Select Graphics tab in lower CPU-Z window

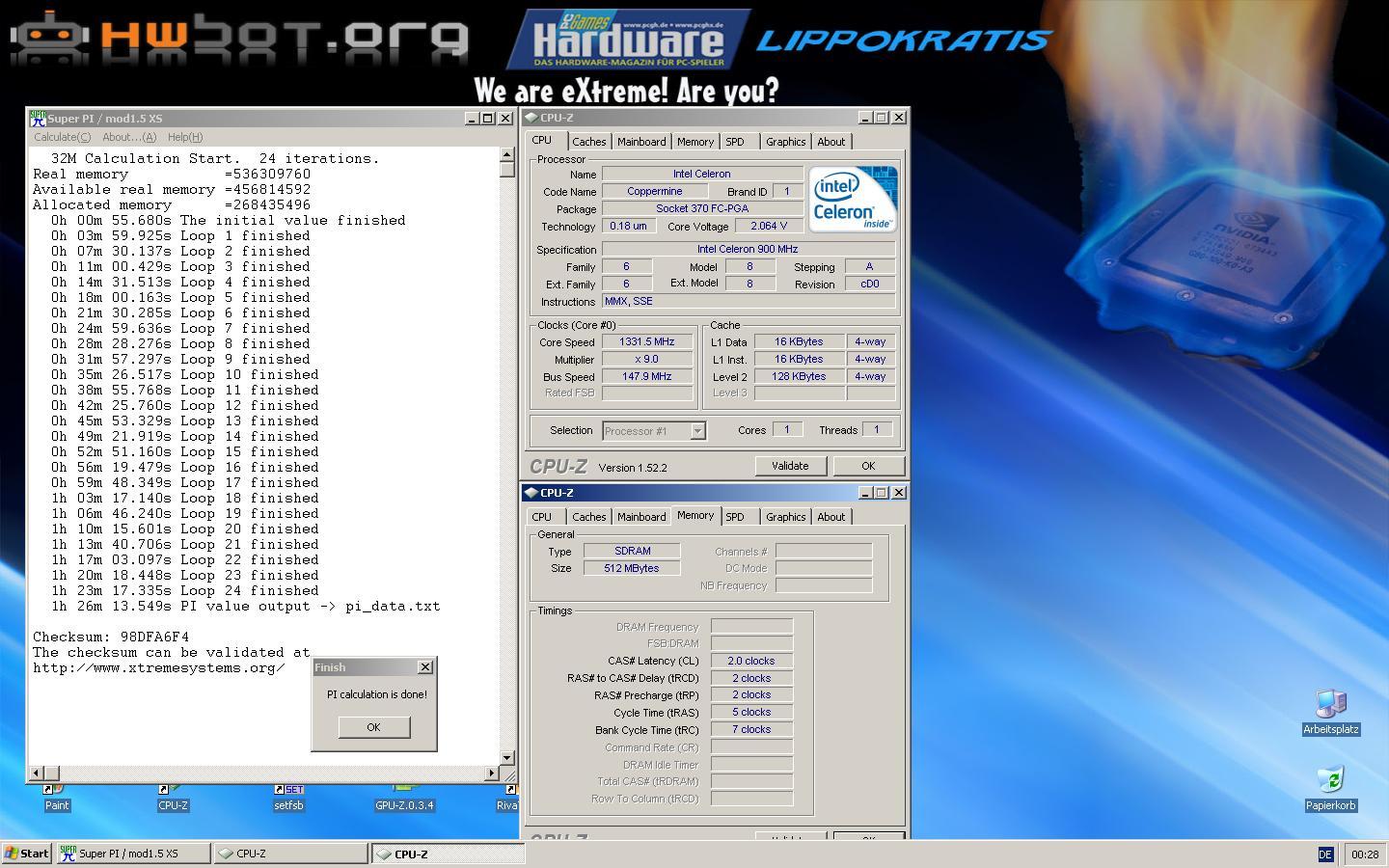tap(785, 517)
